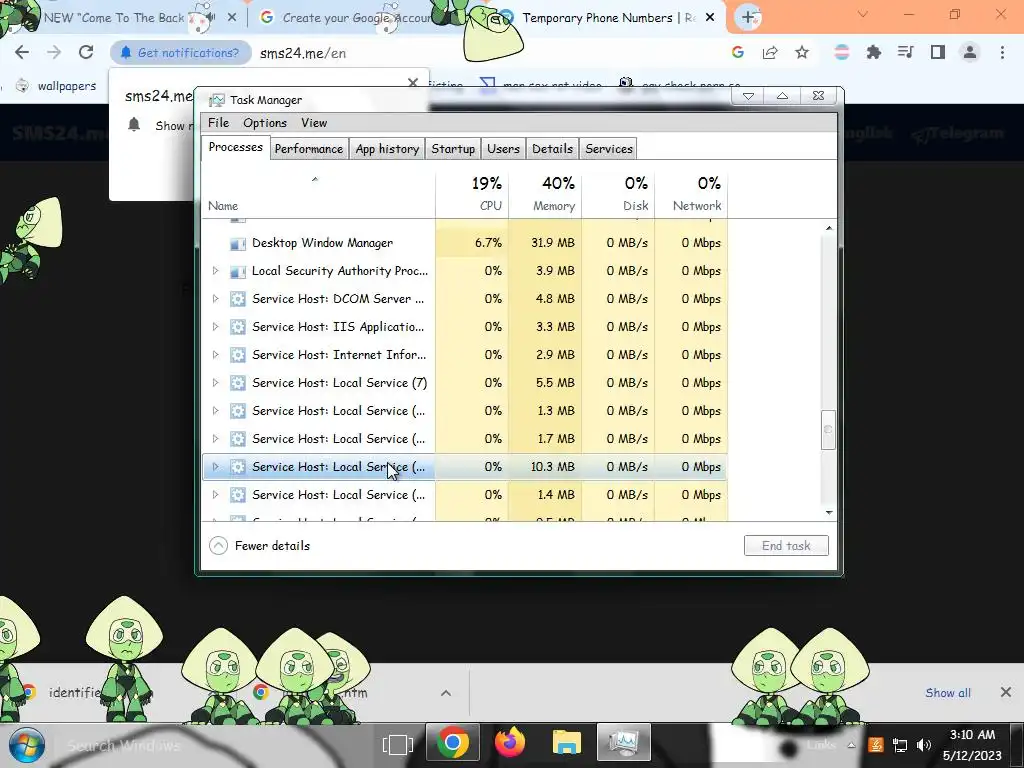Viewport: 1024px width, 768px height.
Task: Expand Local Security Authority Process row
Action: (x=216, y=270)
